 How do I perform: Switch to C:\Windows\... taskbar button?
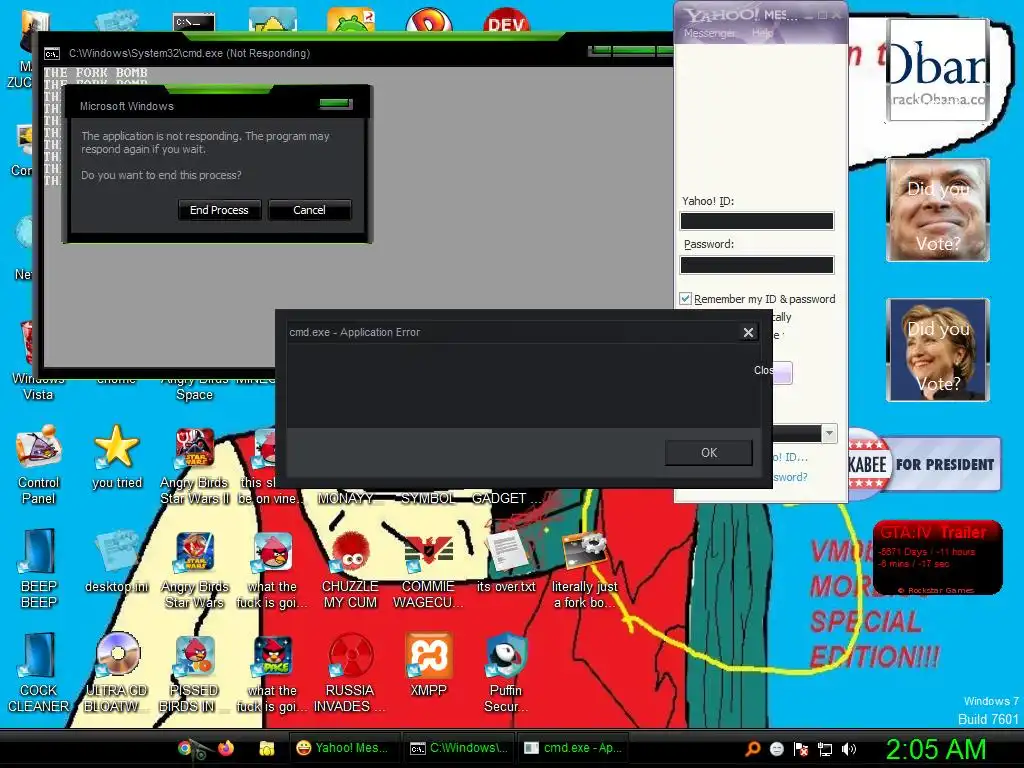coord(459,748)
